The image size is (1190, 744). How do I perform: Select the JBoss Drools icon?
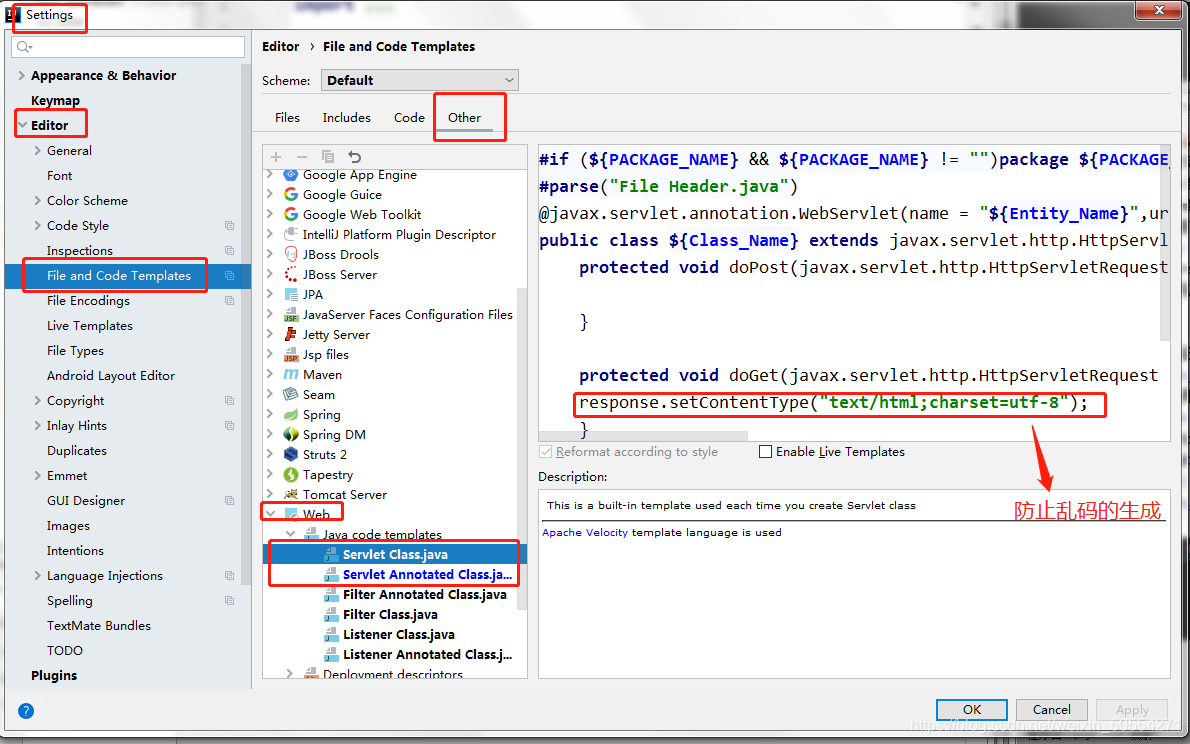[x=291, y=254]
